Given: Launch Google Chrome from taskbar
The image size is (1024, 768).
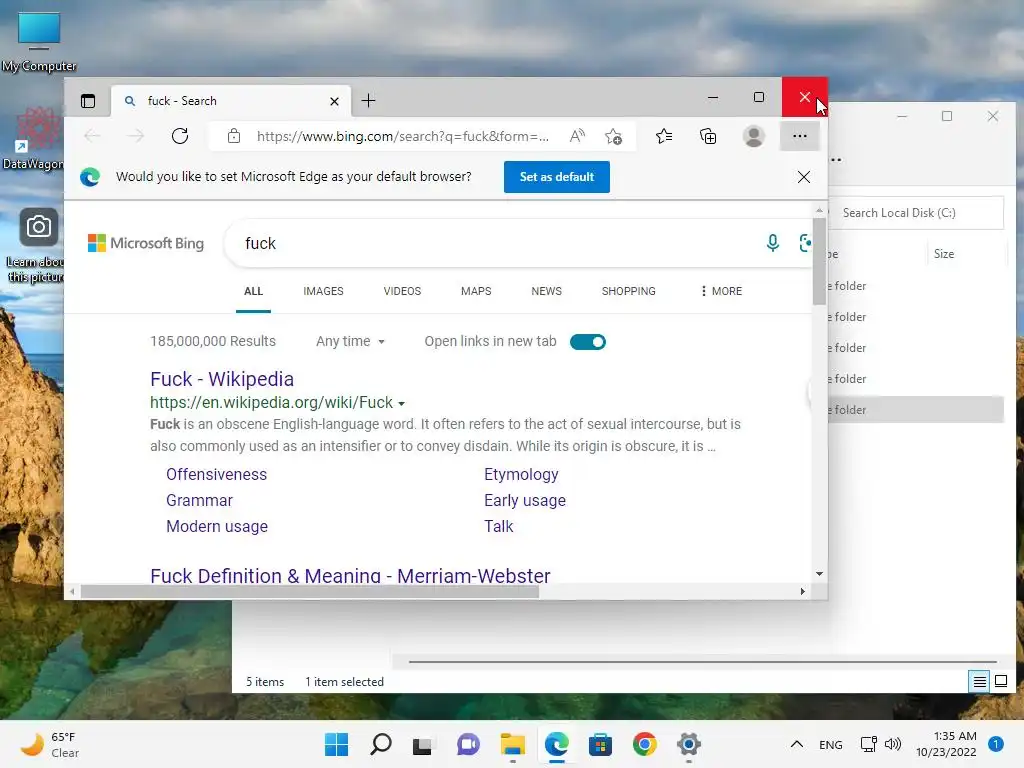Looking at the screenshot, I should pyautogui.click(x=645, y=744).
